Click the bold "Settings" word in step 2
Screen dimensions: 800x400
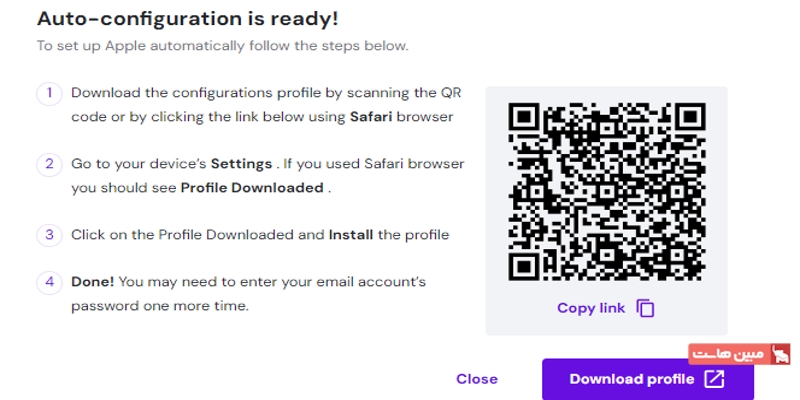click(x=241, y=164)
